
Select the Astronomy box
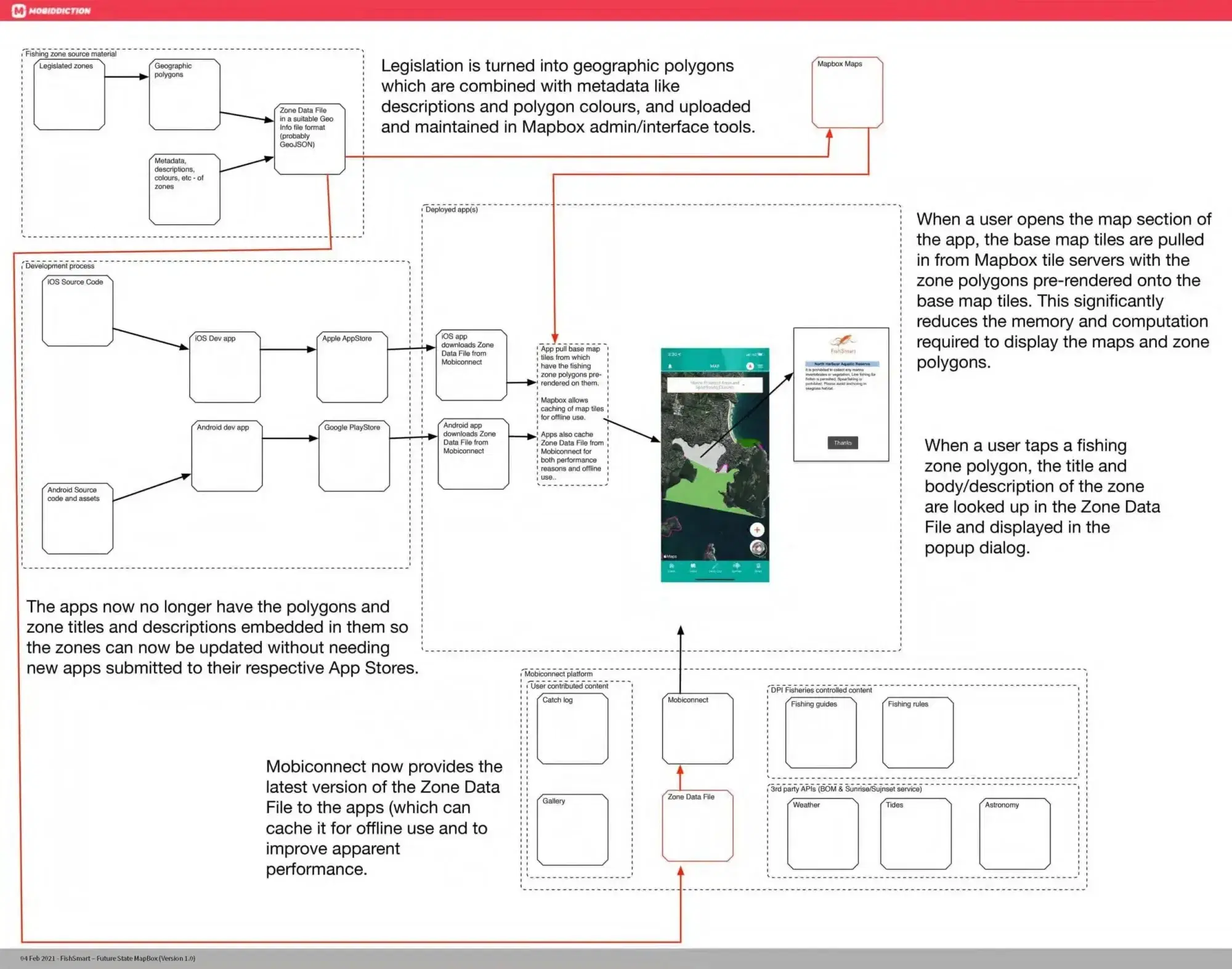click(x=1015, y=833)
